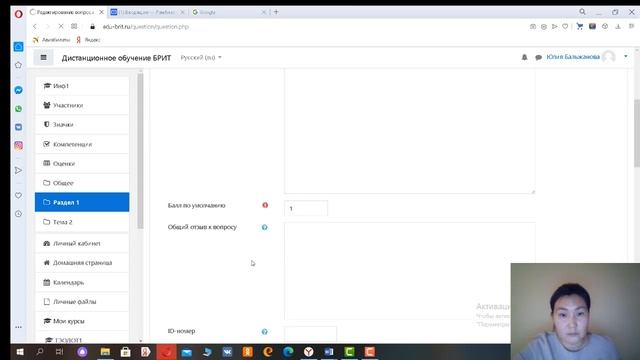Open Значки in the navigation
This screenshot has height=360, width=640.
click(x=82, y=124)
